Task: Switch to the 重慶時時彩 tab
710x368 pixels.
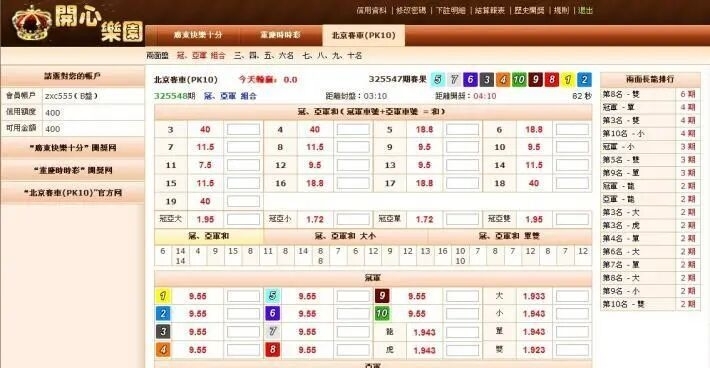Action: coord(281,35)
